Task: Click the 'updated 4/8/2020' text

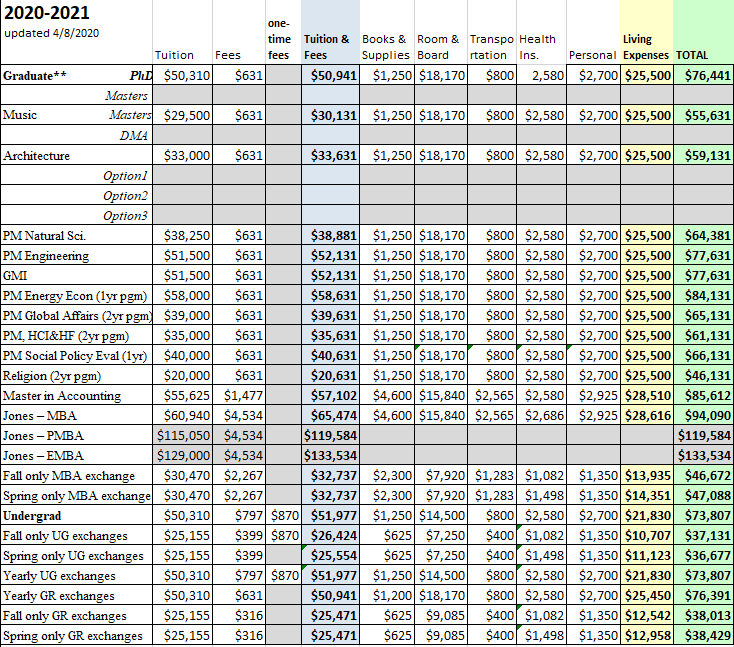Action: (x=51, y=33)
